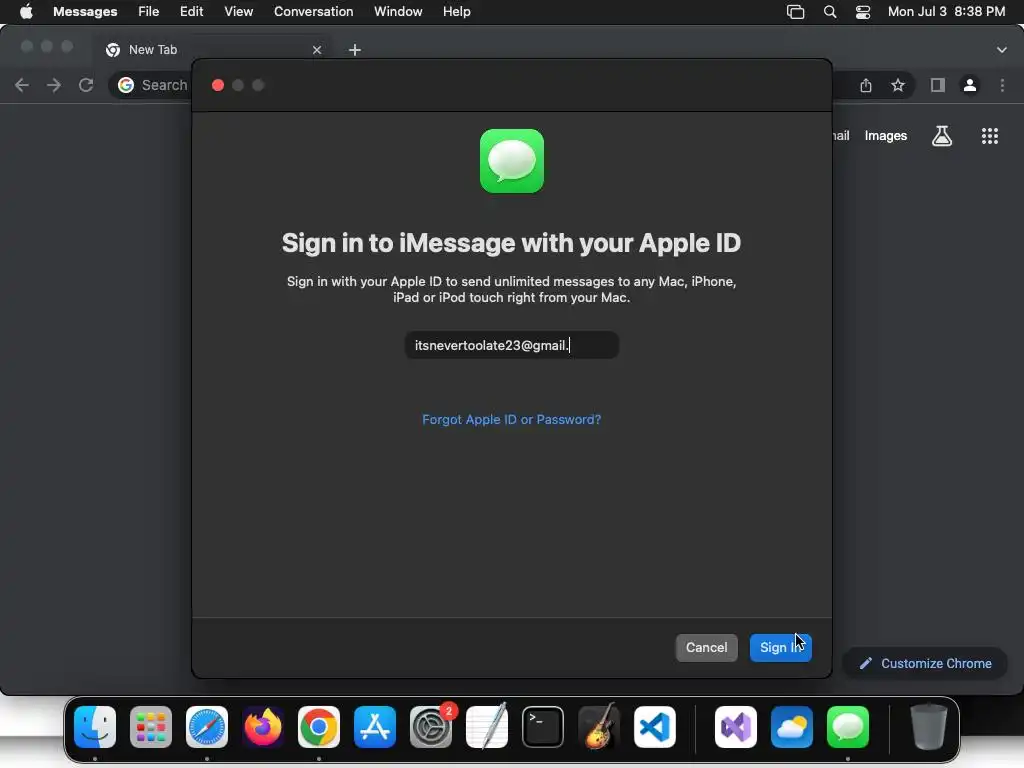The height and width of the screenshot is (768, 1024).
Task: Open the Help menu
Action: coord(456,12)
